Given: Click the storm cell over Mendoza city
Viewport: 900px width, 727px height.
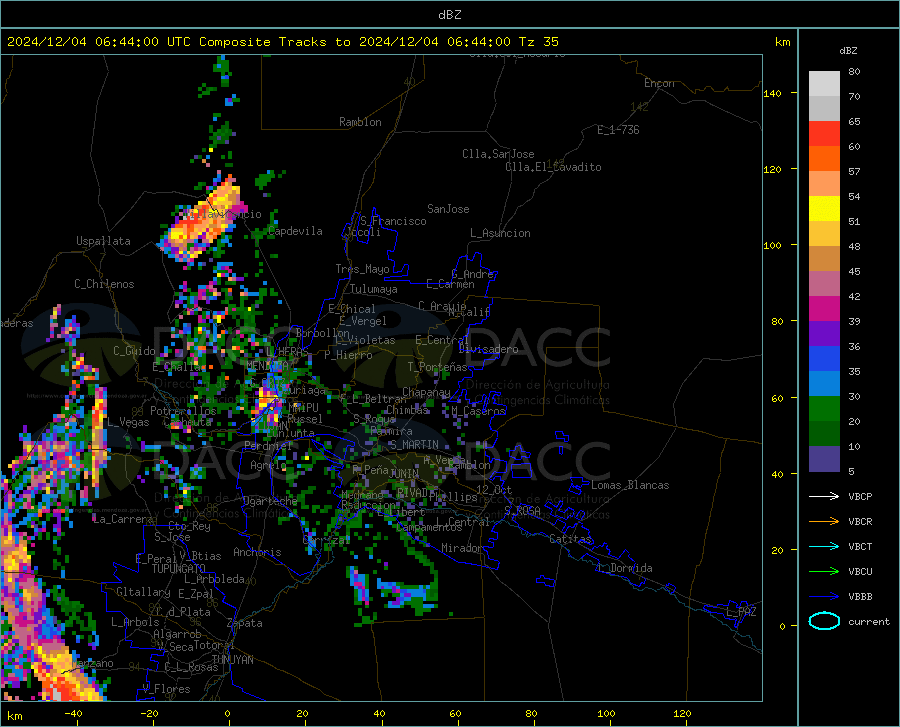Looking at the screenshot, I should pyautogui.click(x=267, y=405).
